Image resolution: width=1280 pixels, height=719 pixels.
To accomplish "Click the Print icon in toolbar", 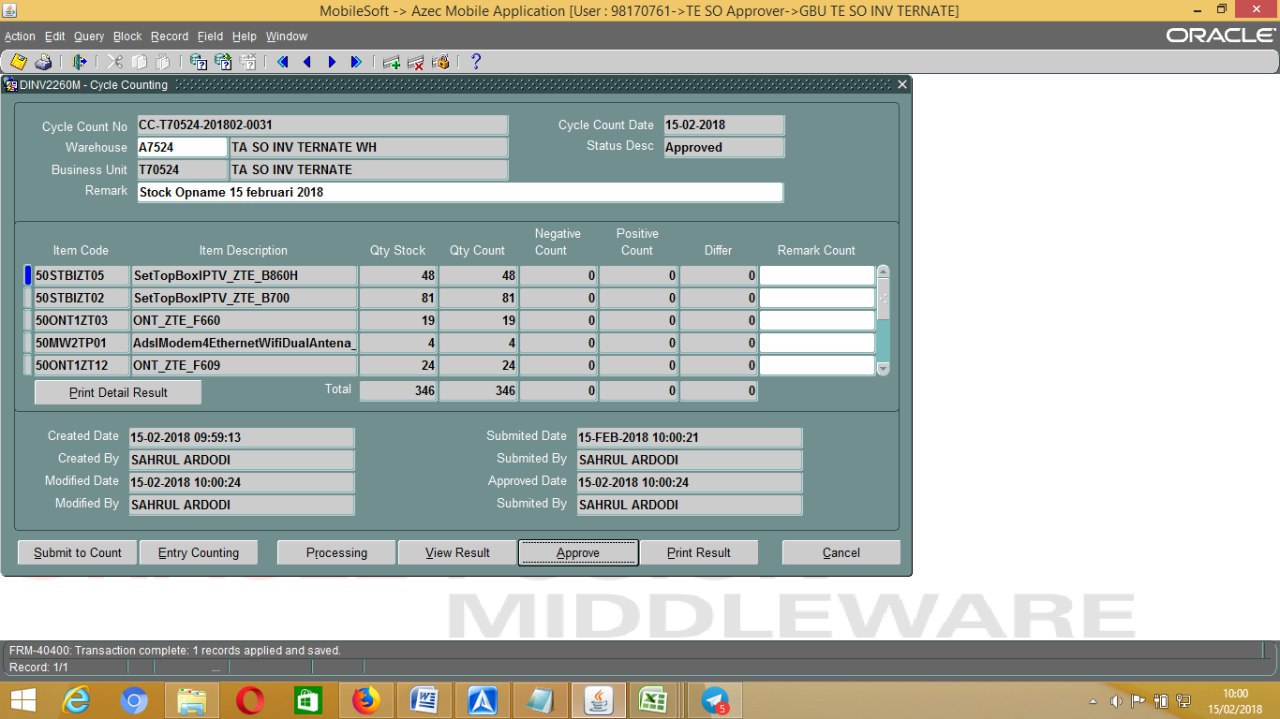I will pyautogui.click(x=43, y=62).
